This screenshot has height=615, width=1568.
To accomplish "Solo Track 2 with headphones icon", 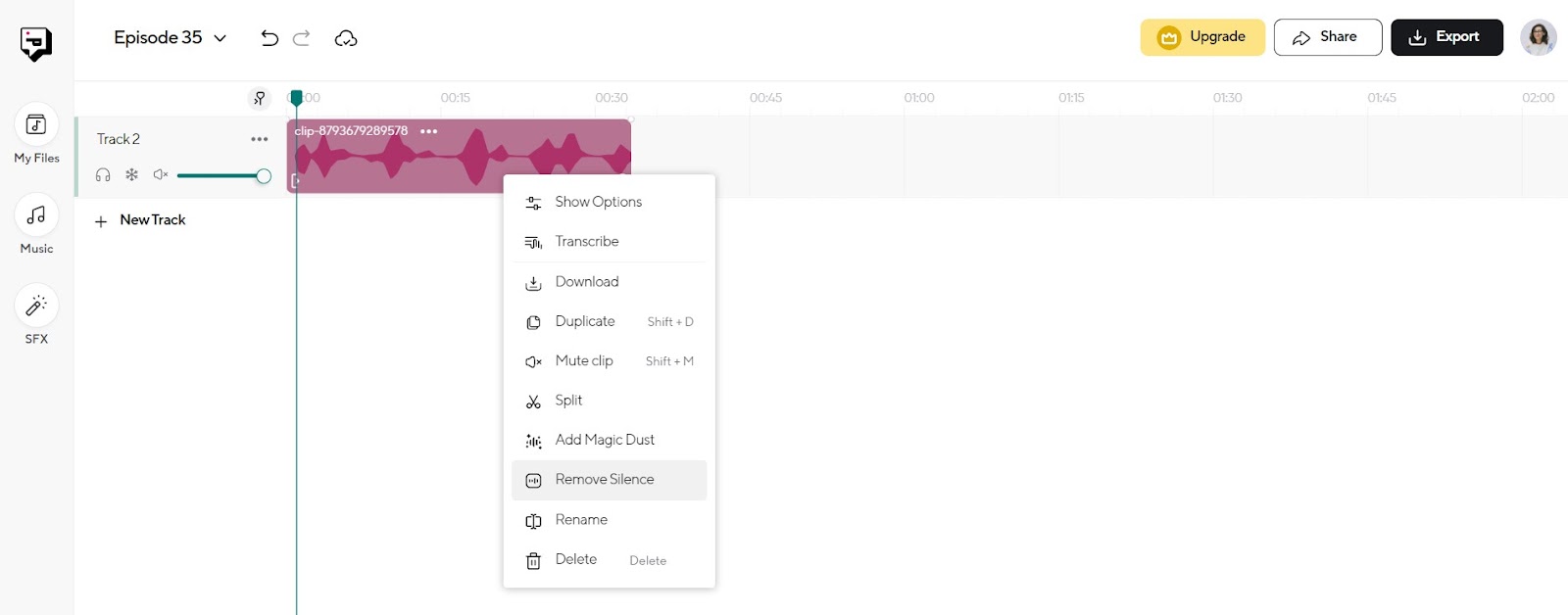I will tap(103, 175).
